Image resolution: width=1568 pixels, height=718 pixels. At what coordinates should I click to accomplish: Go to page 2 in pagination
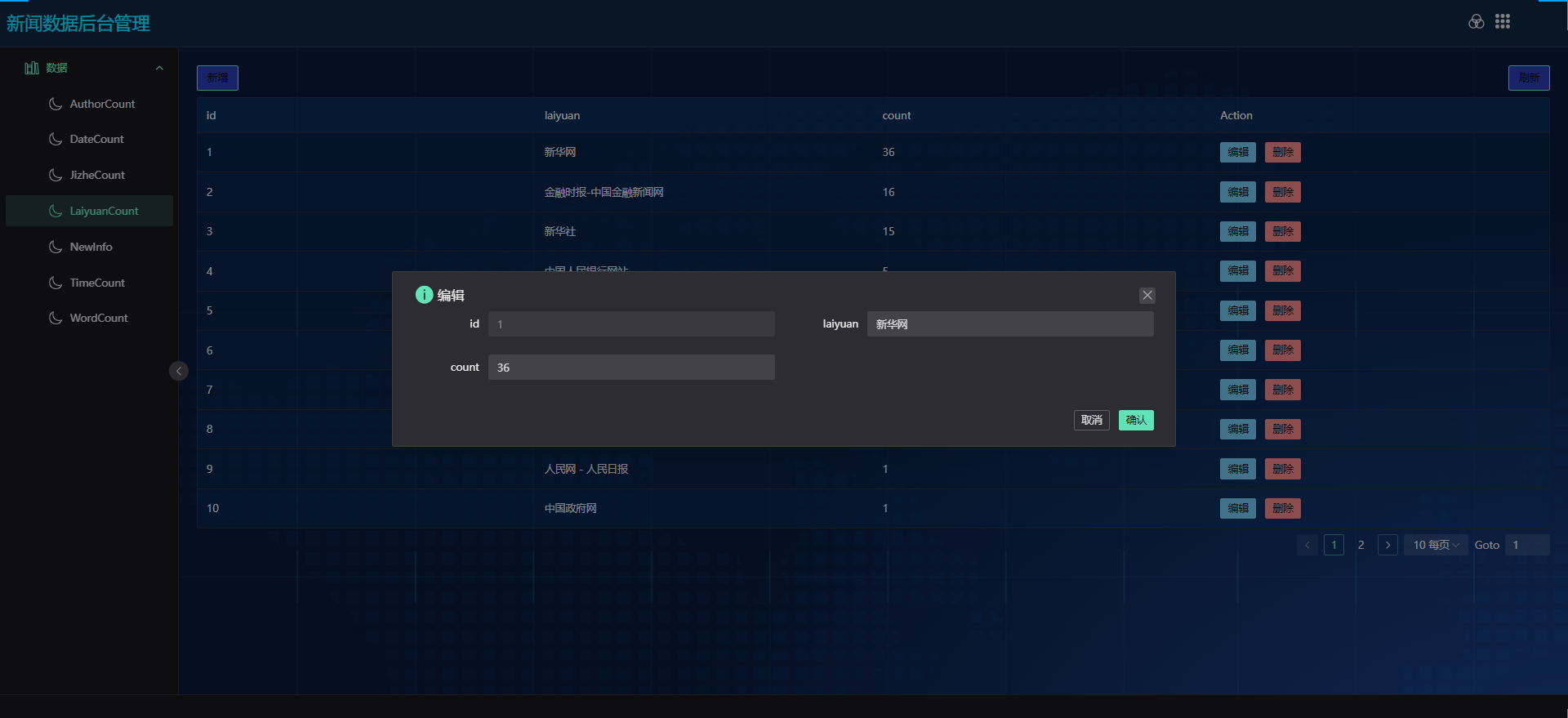[x=1361, y=545]
